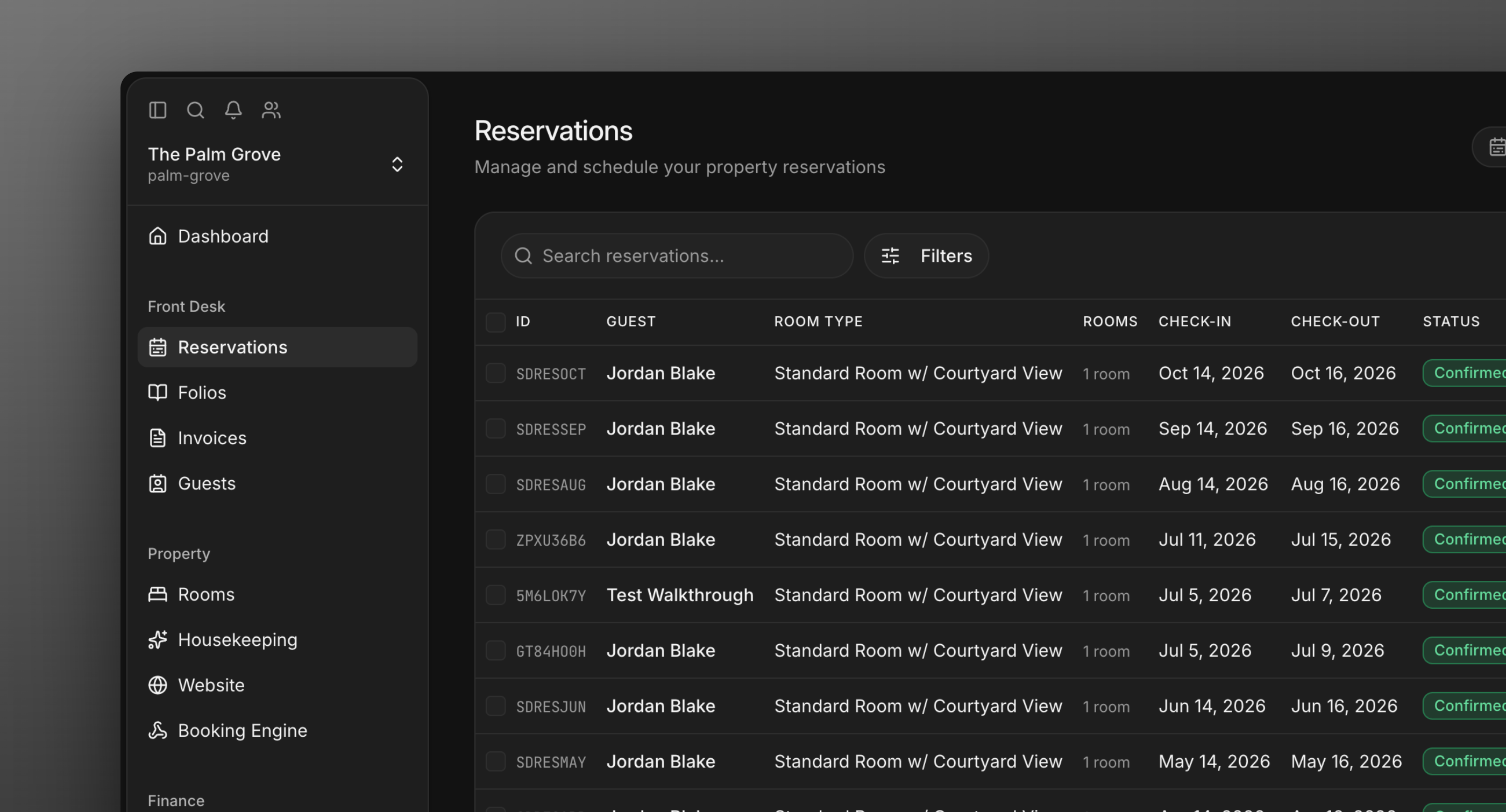Sort by the ROOMS column header
Screen dimensions: 1506x812
click(x=1110, y=322)
